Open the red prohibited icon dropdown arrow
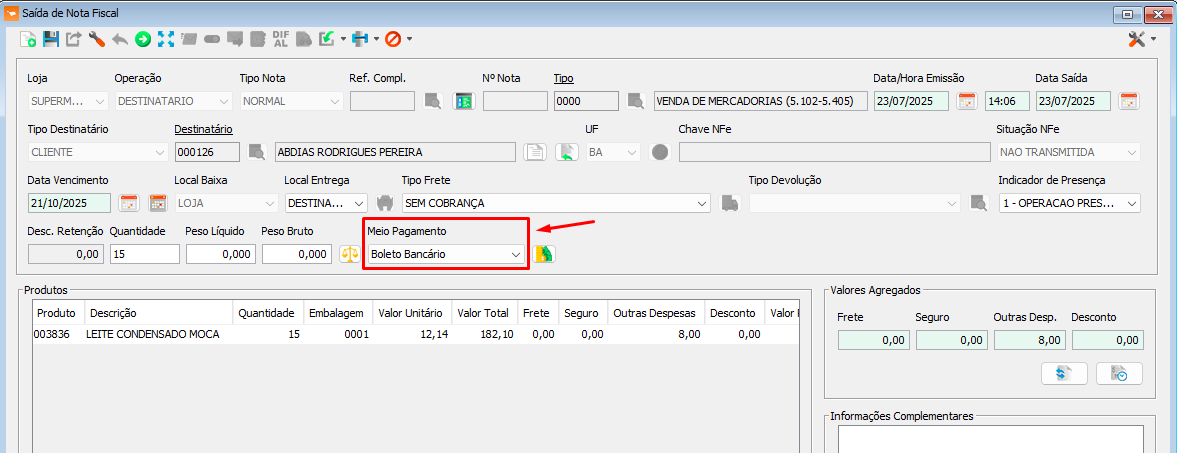 [409, 39]
